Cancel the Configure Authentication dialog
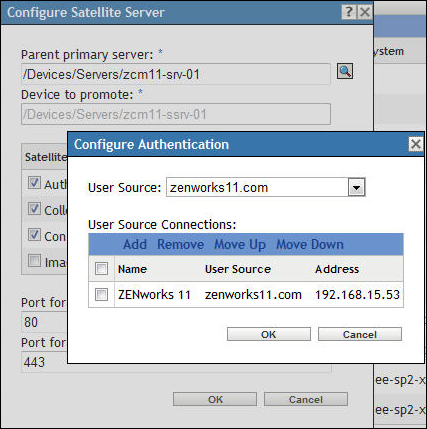The width and height of the screenshot is (427, 429). 360,334
